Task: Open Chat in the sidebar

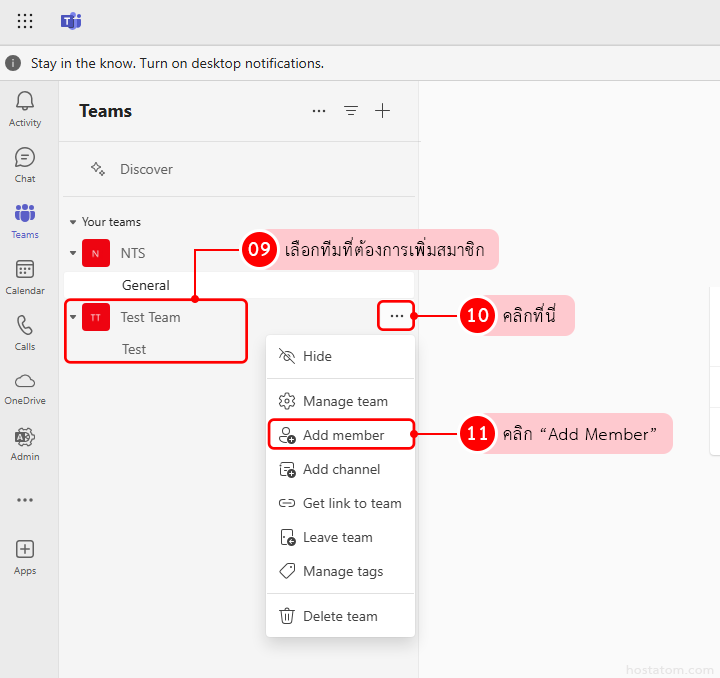Action: coord(25,164)
